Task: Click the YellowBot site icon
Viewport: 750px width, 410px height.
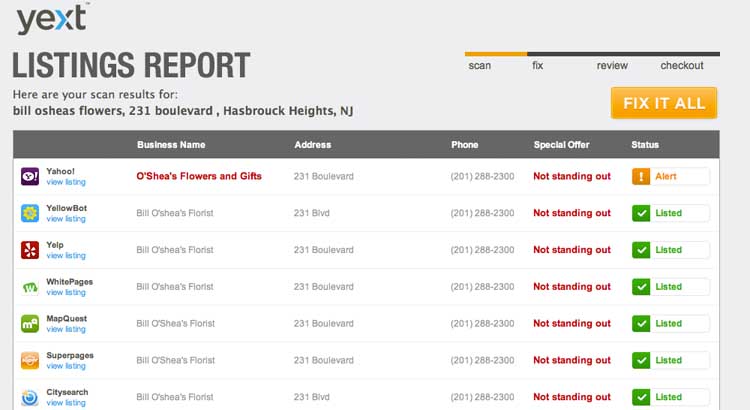Action: pos(30,213)
